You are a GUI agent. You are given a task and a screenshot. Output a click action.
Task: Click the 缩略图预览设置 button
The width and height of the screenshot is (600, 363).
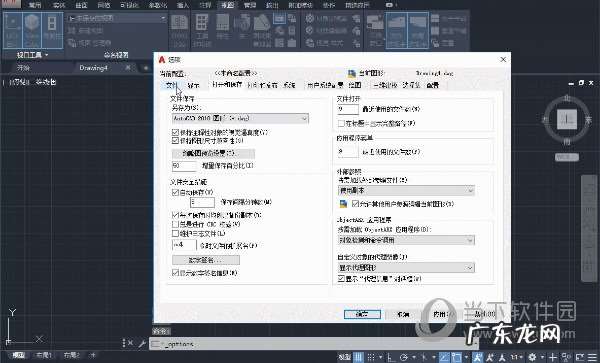coord(213,153)
